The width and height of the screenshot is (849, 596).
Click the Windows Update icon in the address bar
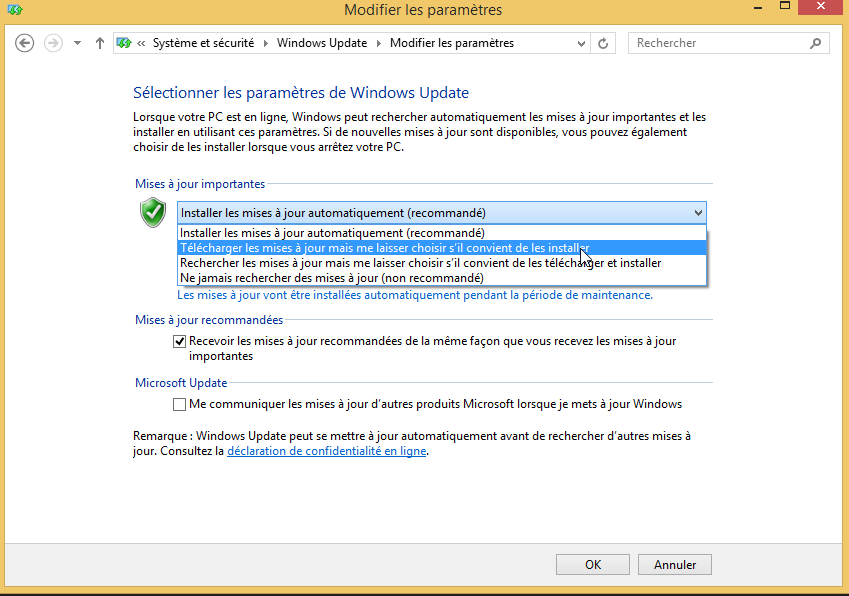124,43
